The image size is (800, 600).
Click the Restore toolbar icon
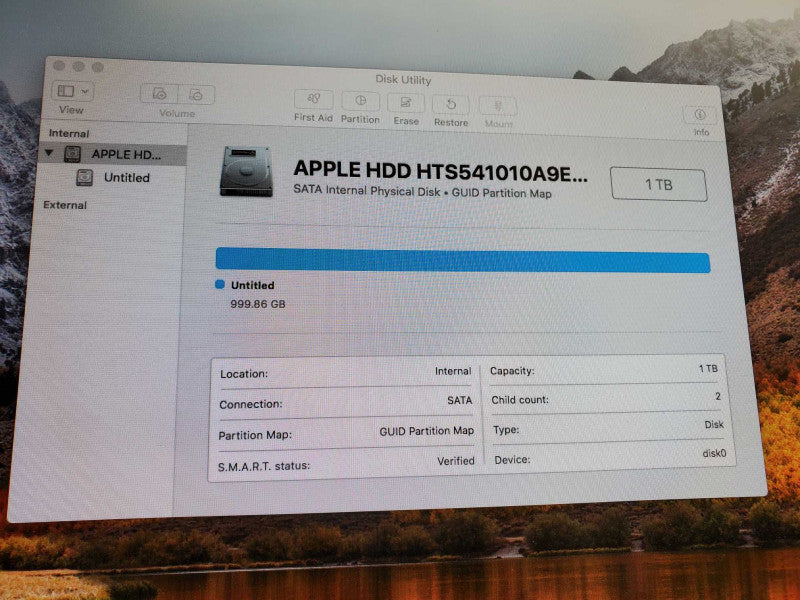(x=451, y=105)
